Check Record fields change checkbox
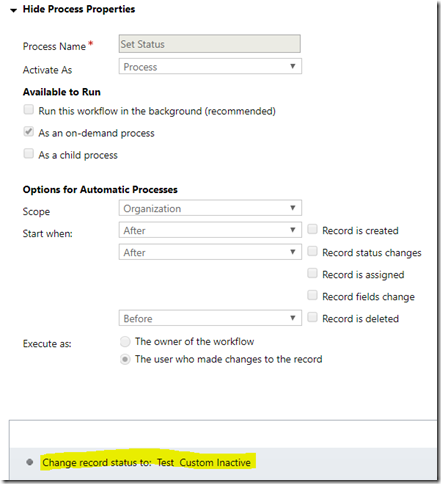 [312, 295]
